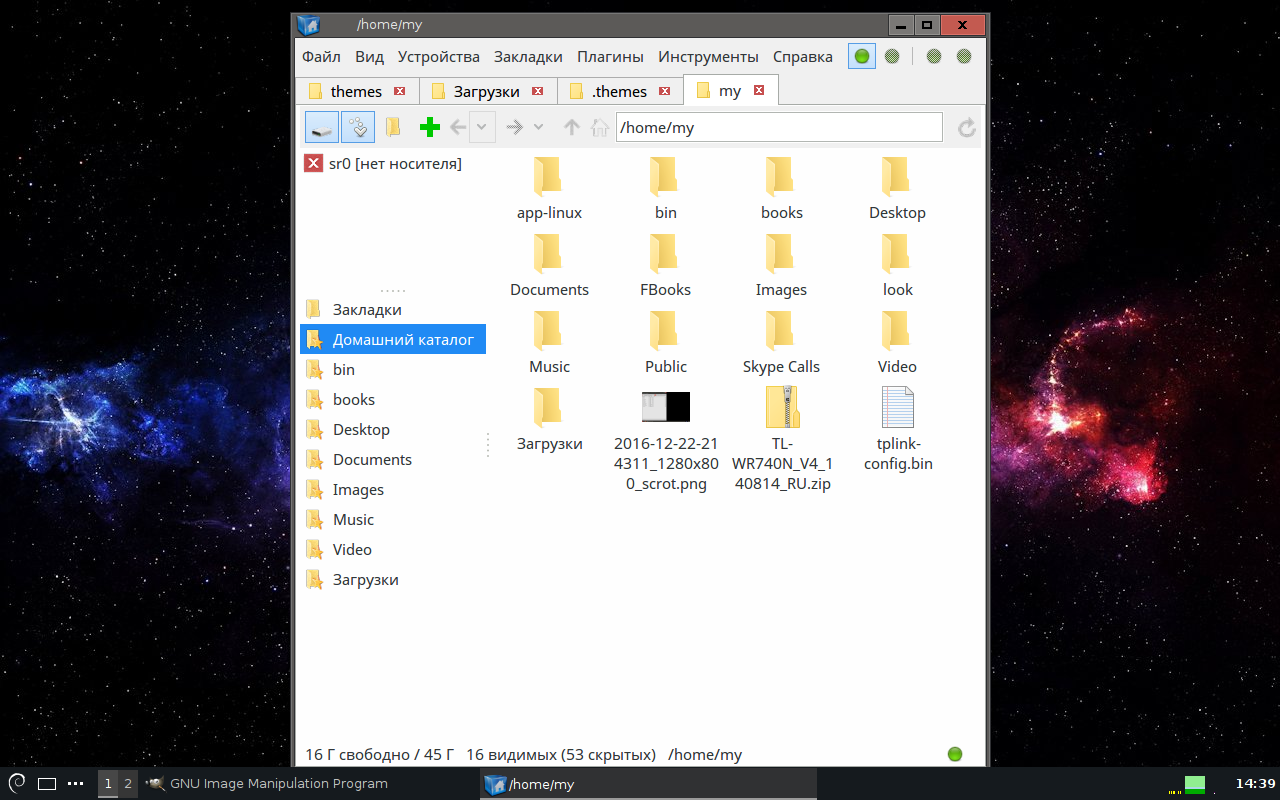
Task: Select the FBooks folder icon
Action: [x=664, y=253]
